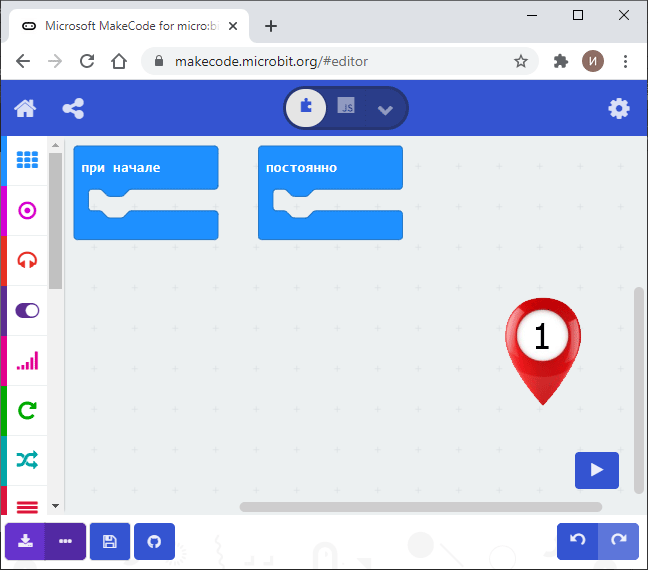Open the MakeCode Home page icon
Screen dimensions: 648x570
pyautogui.click(x=25, y=109)
